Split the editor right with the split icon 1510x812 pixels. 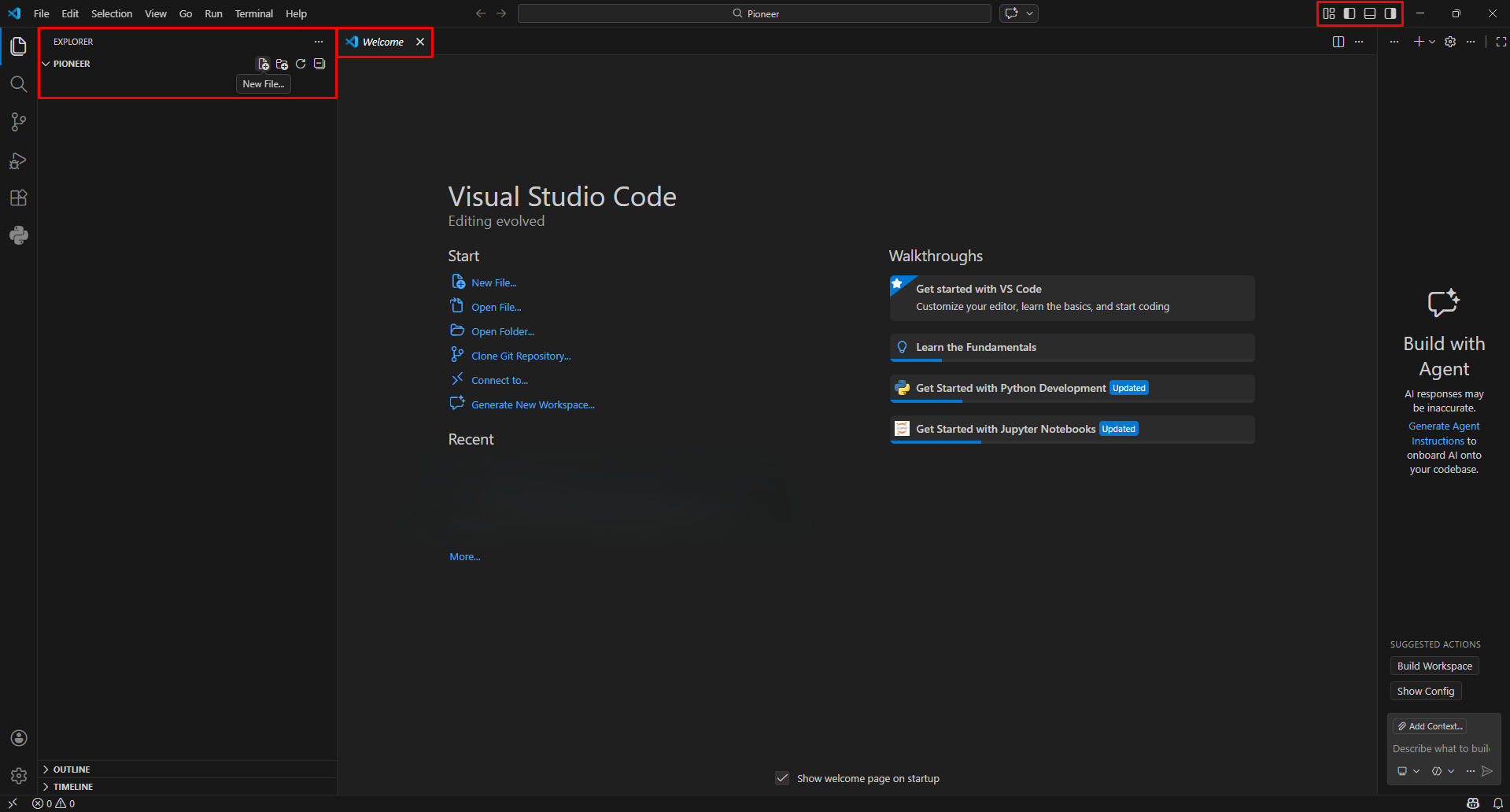1338,42
